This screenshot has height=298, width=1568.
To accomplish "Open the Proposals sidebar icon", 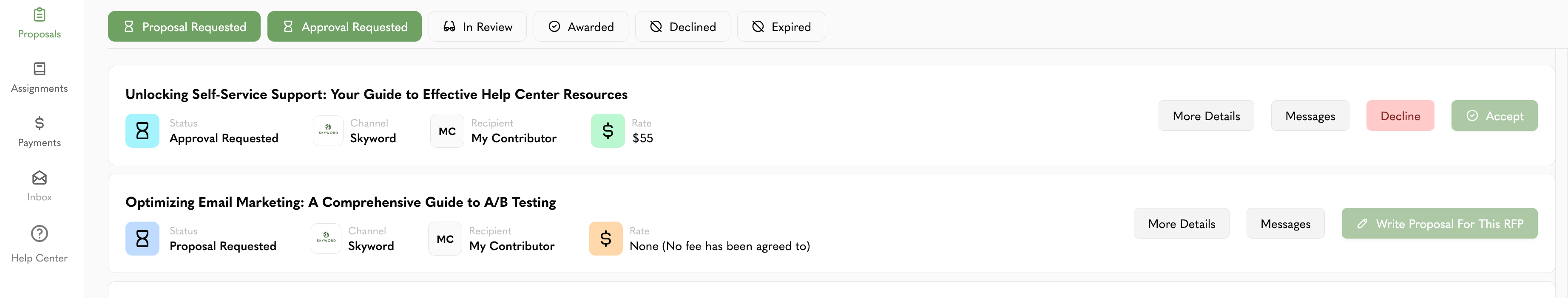I will (39, 14).
